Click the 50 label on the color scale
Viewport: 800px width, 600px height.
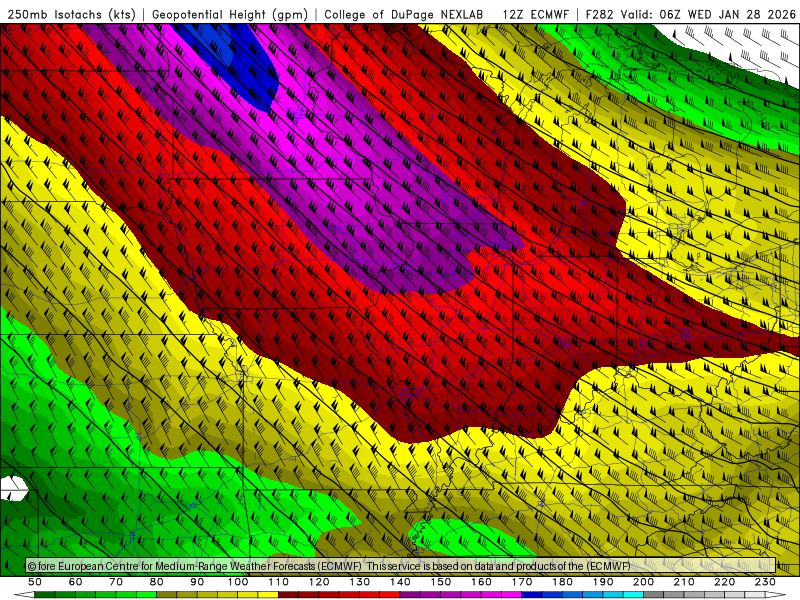[35, 582]
